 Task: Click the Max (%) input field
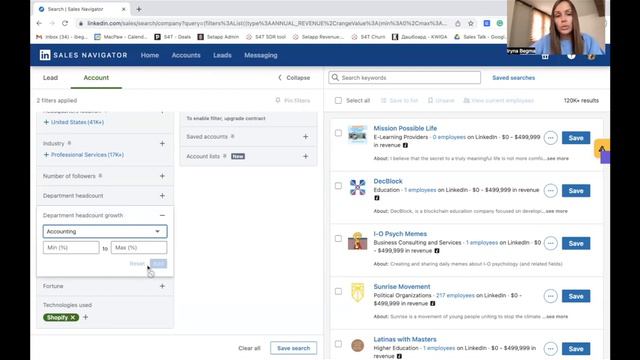click(x=139, y=247)
